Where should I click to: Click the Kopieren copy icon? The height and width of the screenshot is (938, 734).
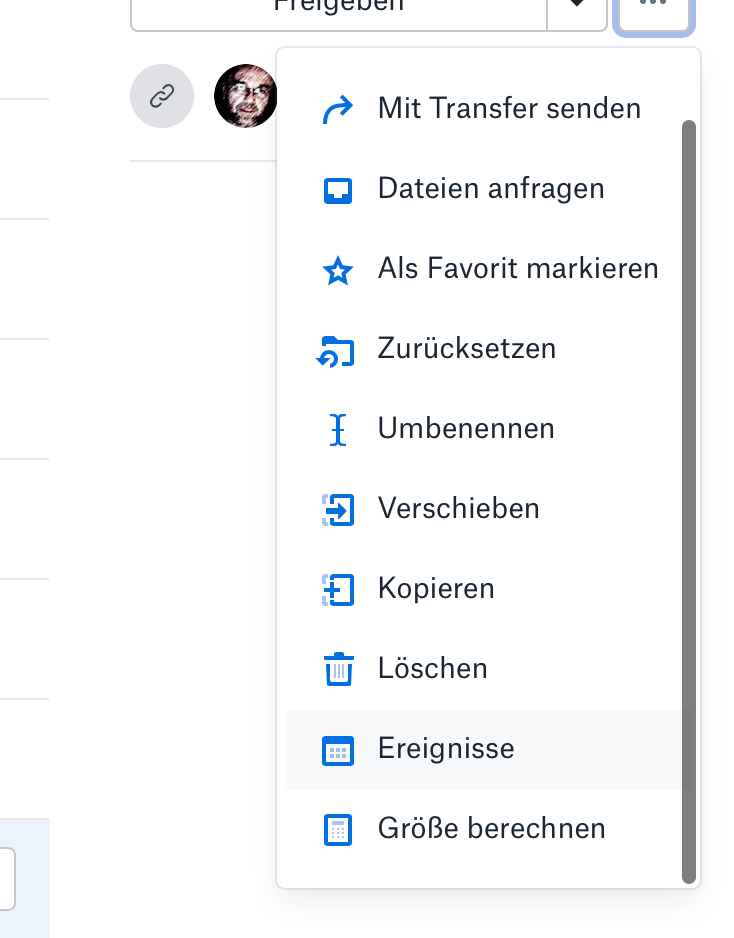[x=338, y=590]
